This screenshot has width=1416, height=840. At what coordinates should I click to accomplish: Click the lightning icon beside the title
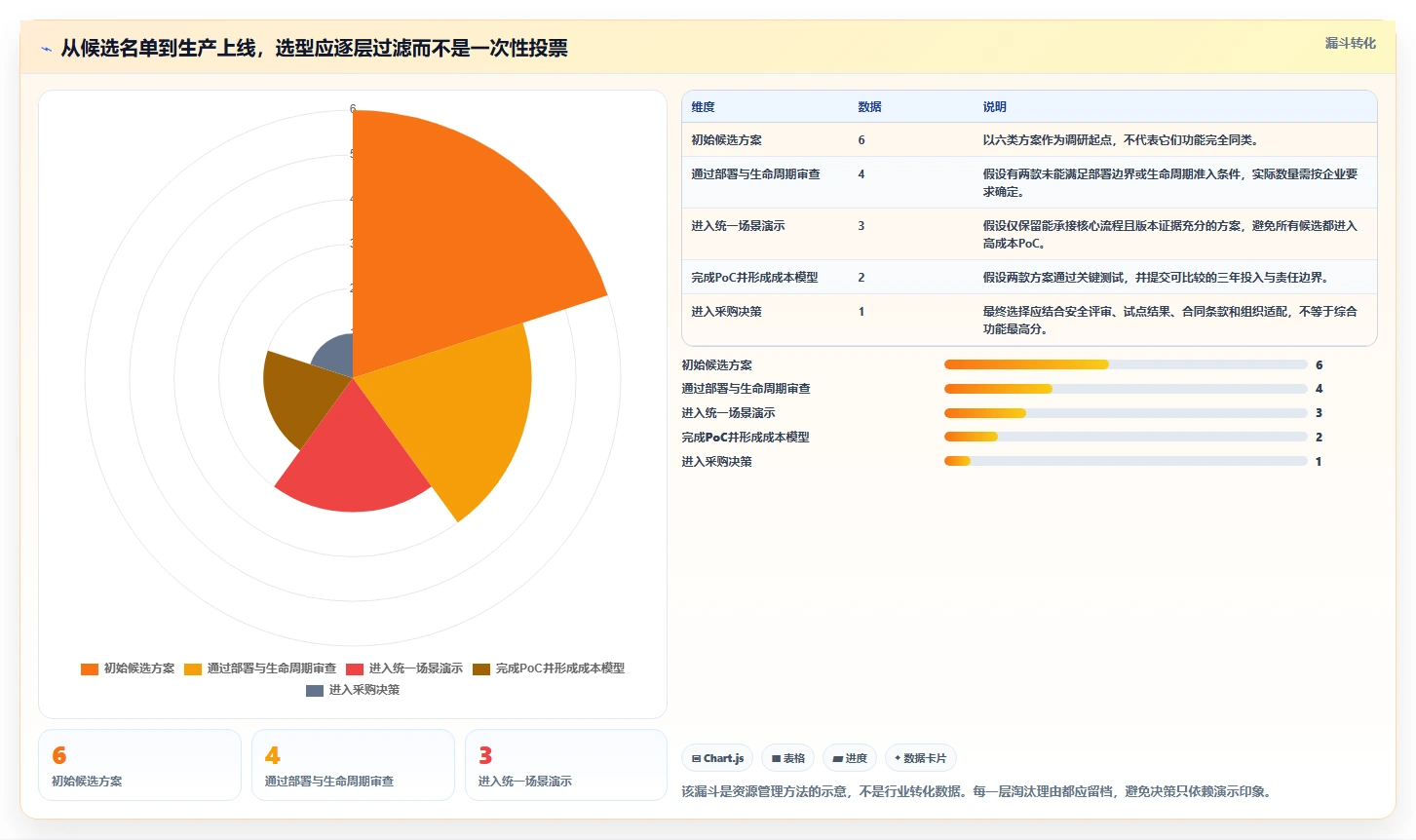[46, 49]
